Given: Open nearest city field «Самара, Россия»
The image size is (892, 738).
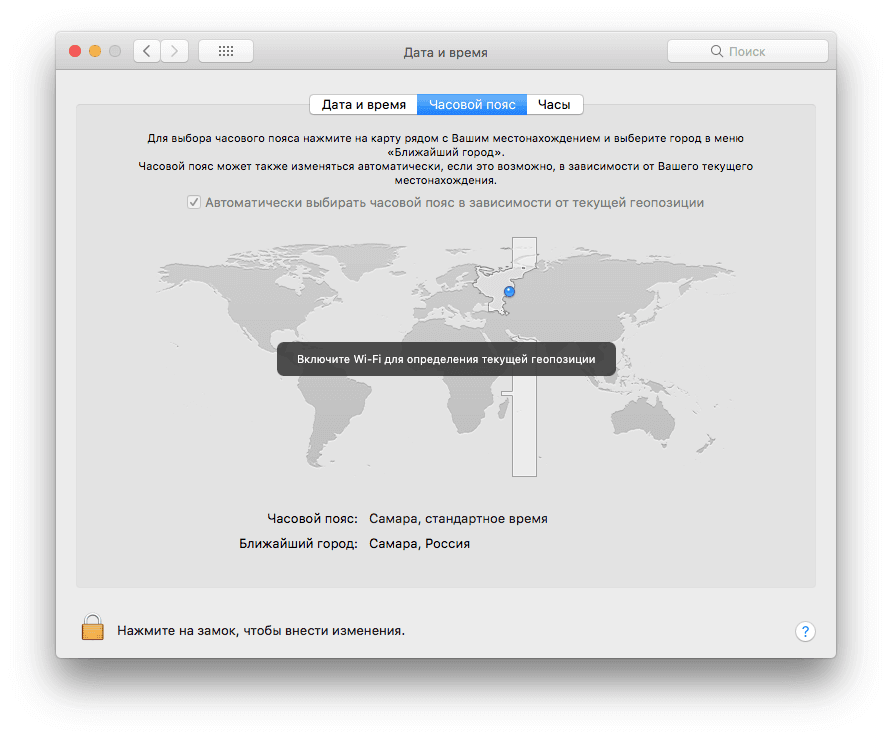Looking at the screenshot, I should tap(419, 544).
